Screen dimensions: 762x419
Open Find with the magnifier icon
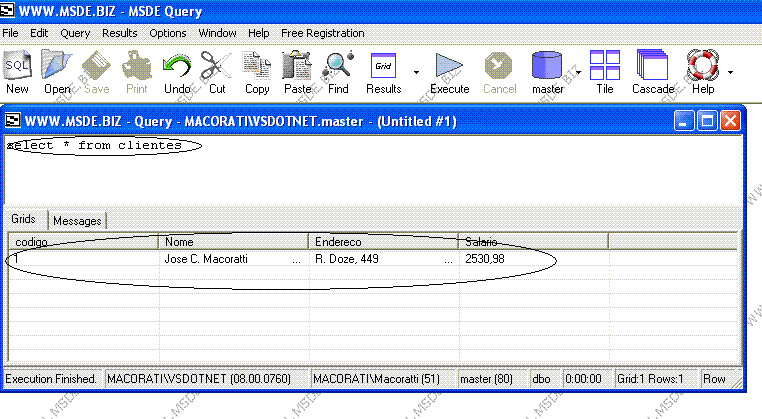pos(338,72)
